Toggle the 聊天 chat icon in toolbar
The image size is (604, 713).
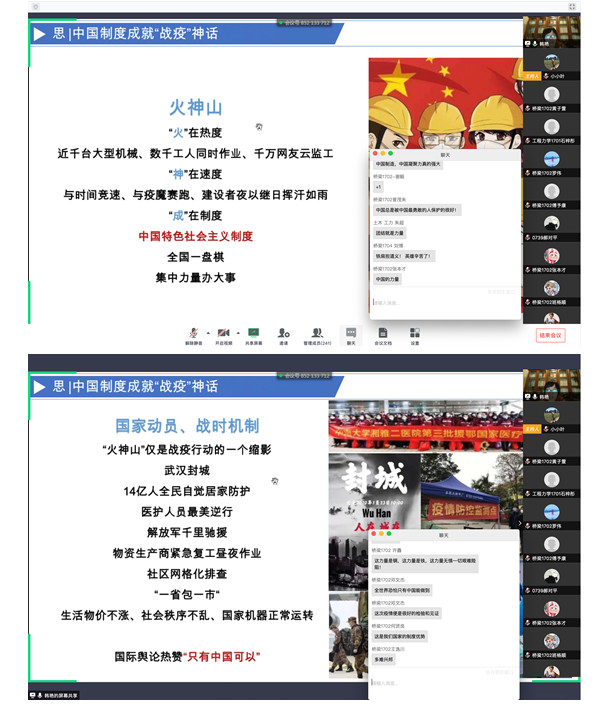(351, 332)
